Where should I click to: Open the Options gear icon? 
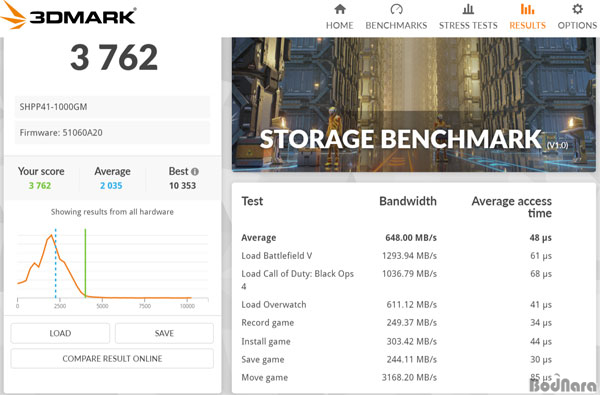[577, 9]
